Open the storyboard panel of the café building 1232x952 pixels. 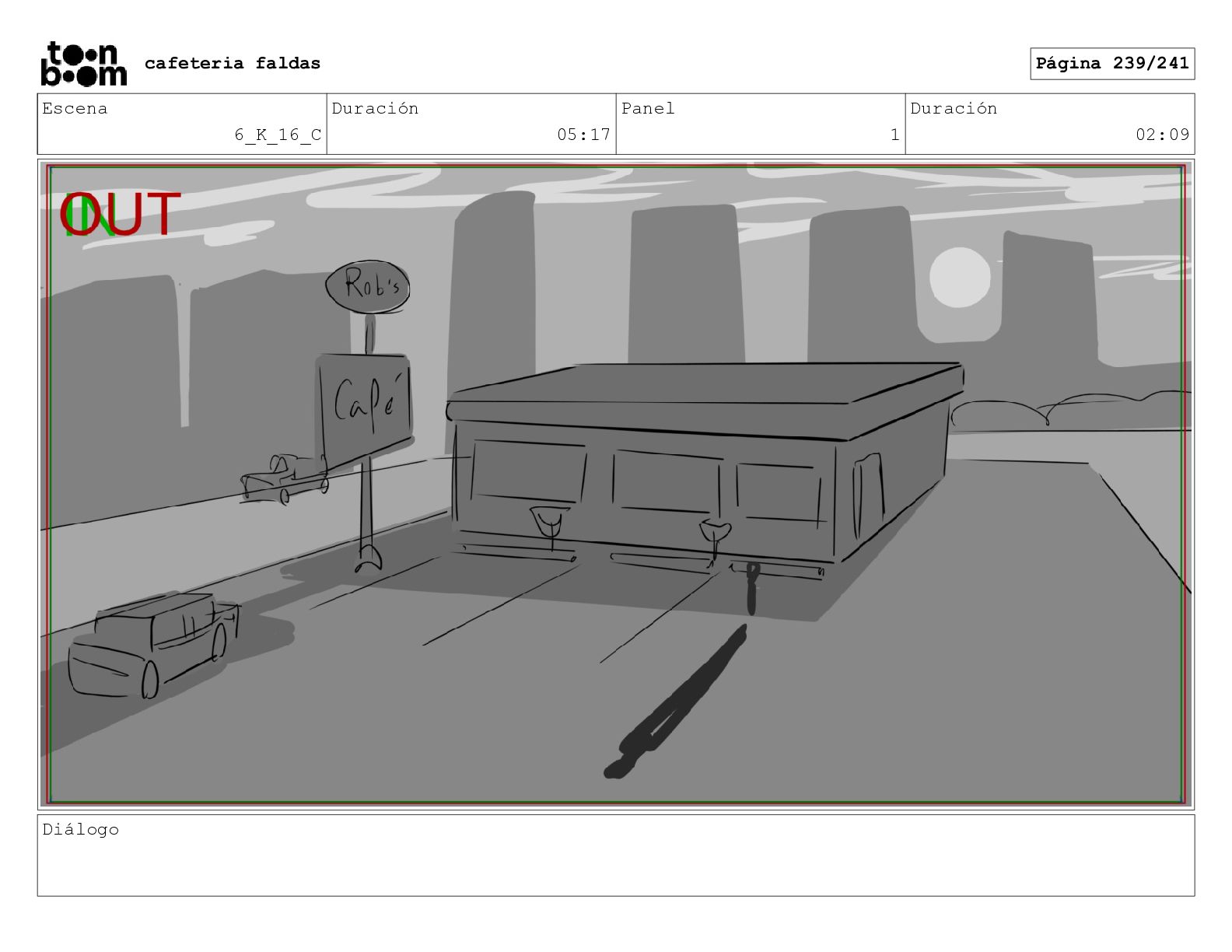[616, 484]
